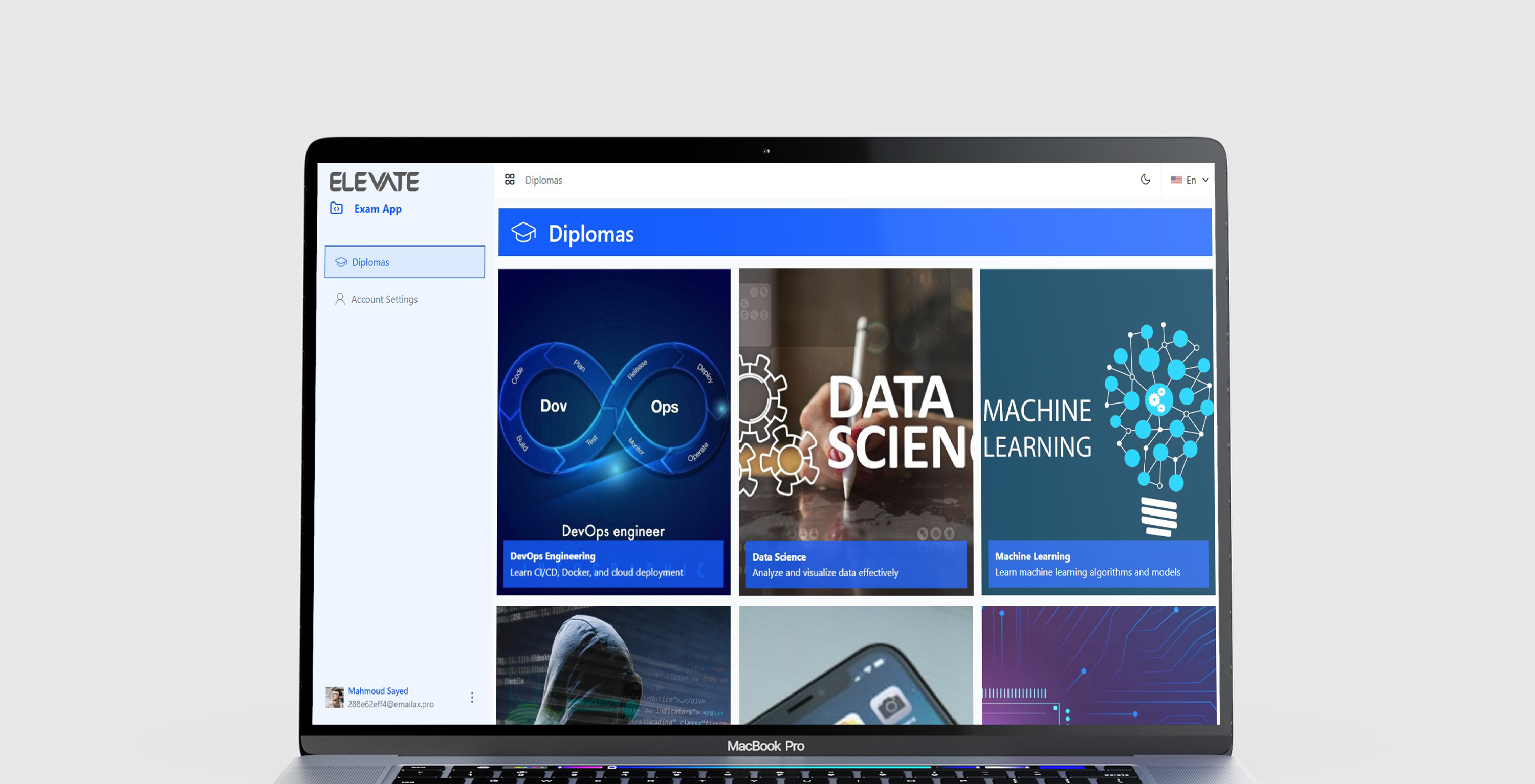Image resolution: width=1535 pixels, height=784 pixels.
Task: Open the Exam App link
Action: point(378,209)
